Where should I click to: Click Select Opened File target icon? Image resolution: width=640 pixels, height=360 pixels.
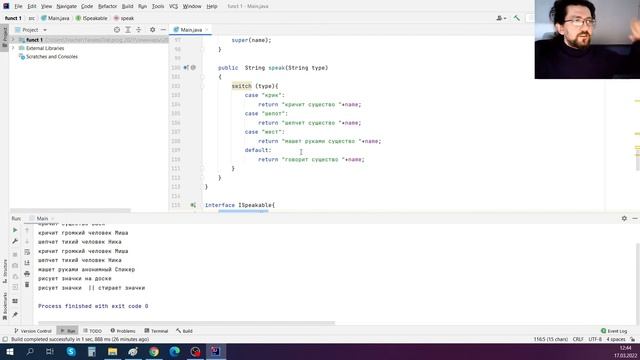coord(117,30)
